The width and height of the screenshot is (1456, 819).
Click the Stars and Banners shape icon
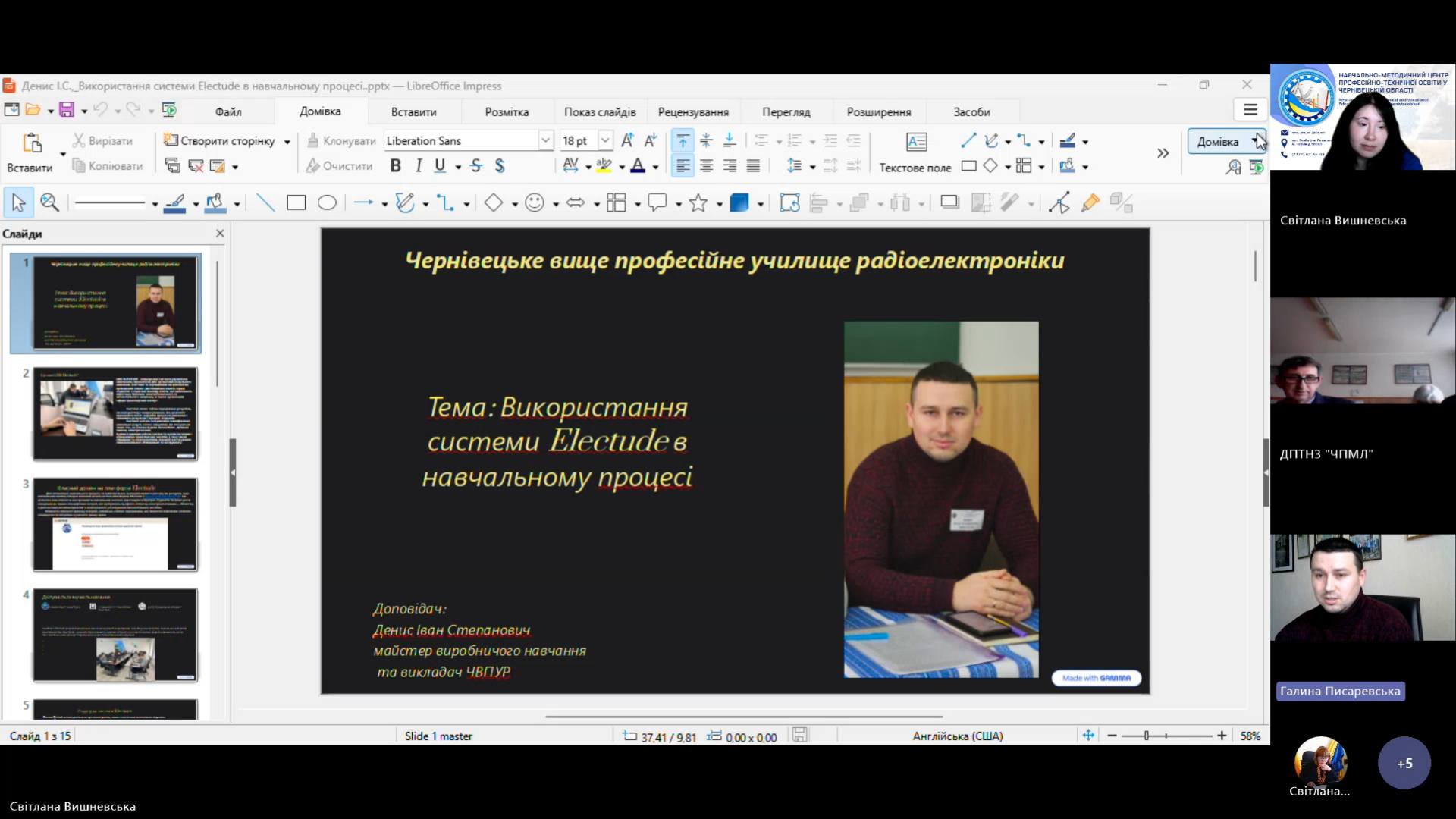coord(698,202)
